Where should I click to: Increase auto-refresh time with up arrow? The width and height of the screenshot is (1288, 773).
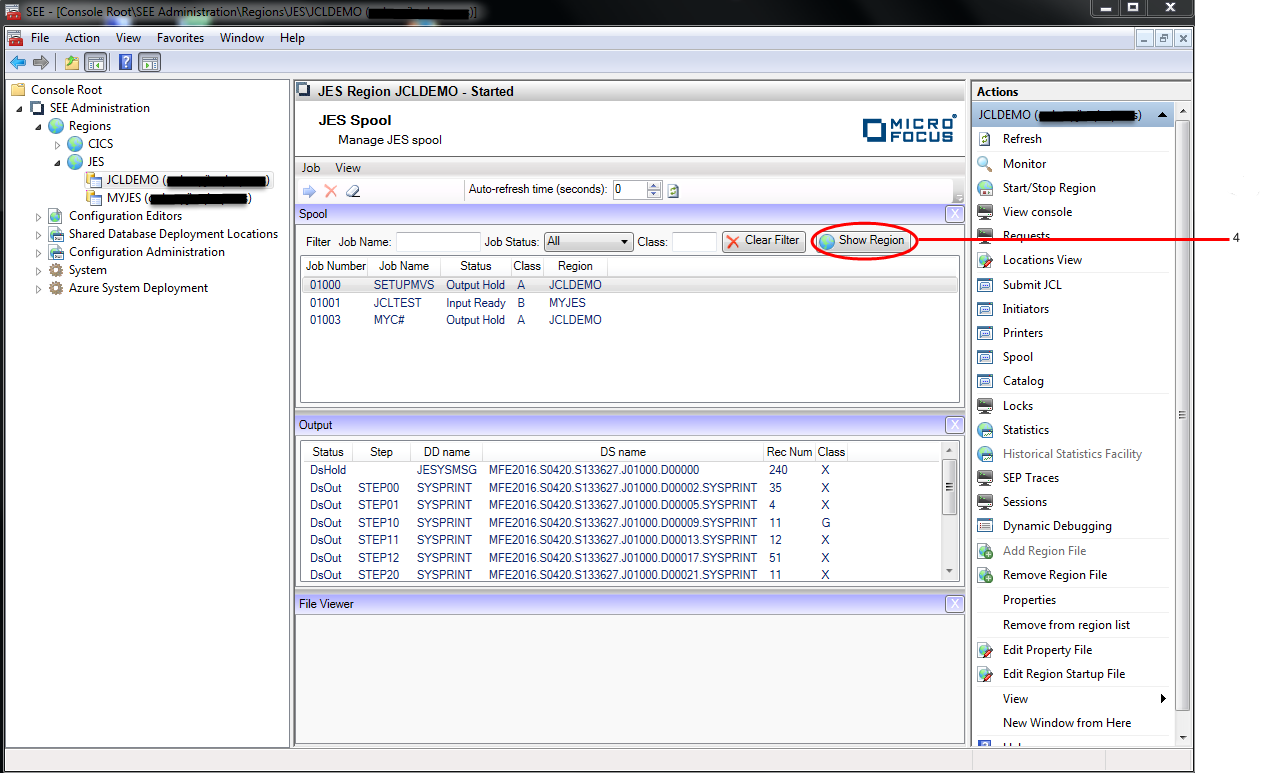tap(654, 186)
